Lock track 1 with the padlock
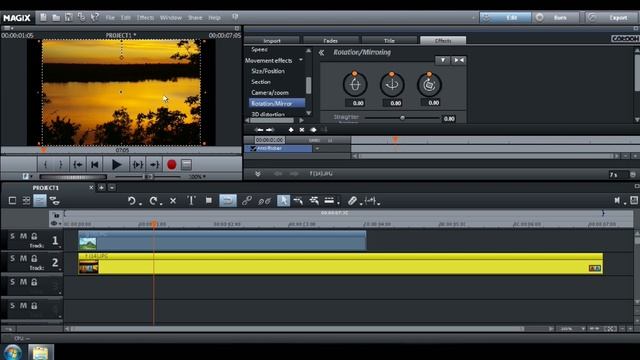This screenshot has height=360, width=640. click(x=35, y=236)
